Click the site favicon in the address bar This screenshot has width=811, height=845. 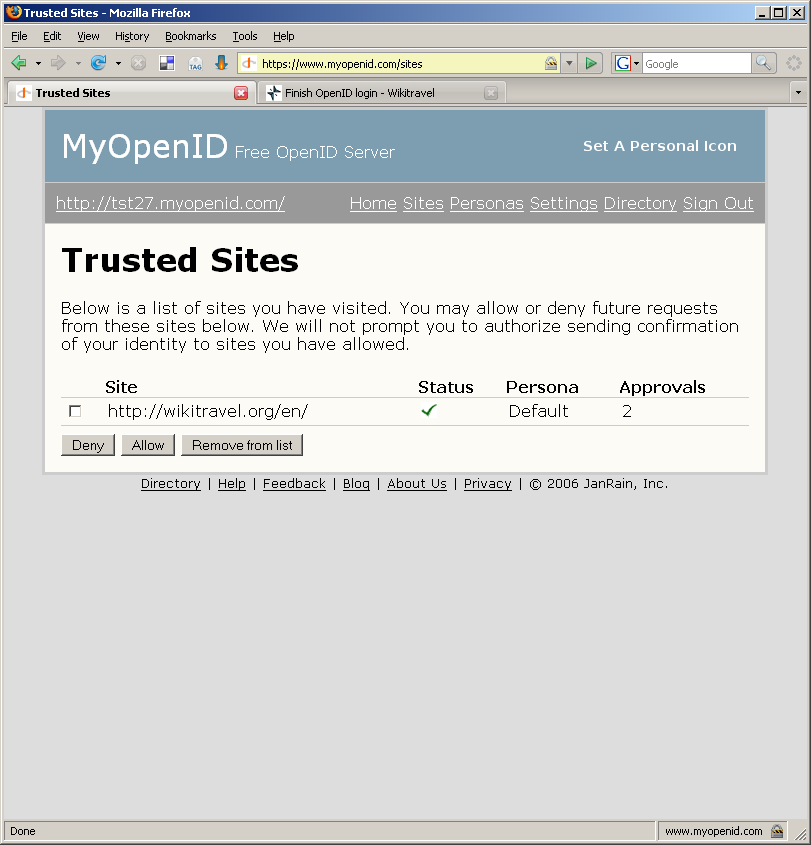click(x=248, y=64)
